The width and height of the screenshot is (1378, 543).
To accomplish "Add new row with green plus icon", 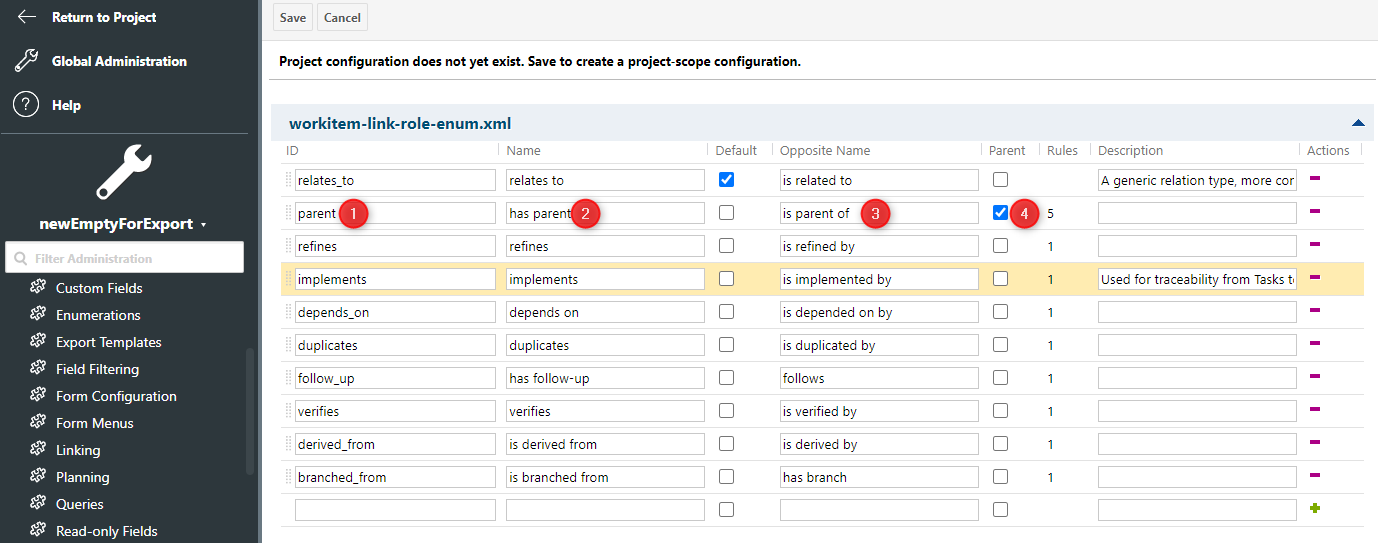I will (1315, 509).
